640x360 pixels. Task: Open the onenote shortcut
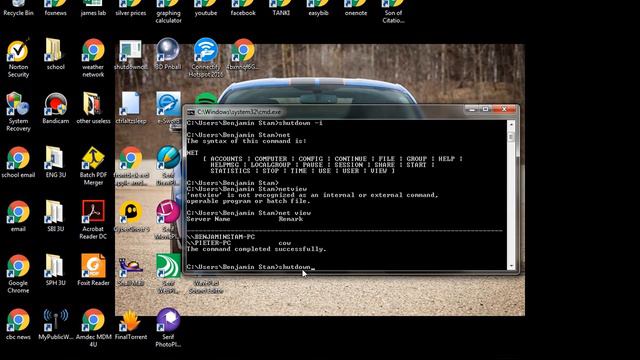point(356,8)
